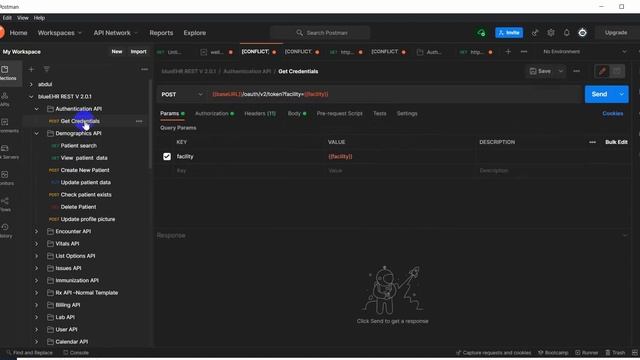Switch to the Tests tab
Viewport: 640px width, 360px height.
380,113
